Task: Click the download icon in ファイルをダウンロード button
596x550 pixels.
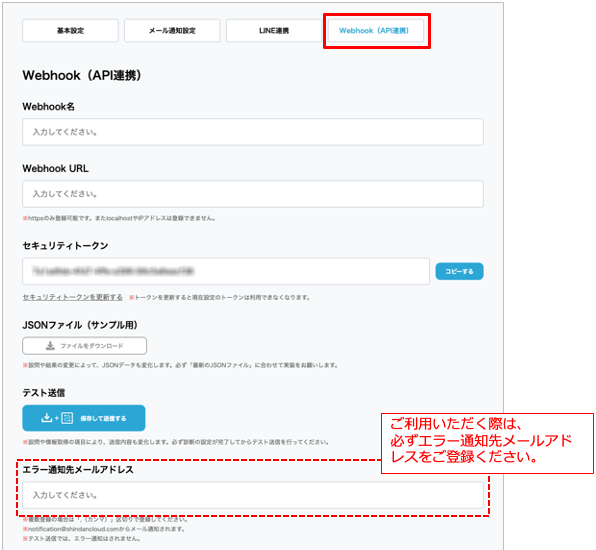Action: (x=50, y=346)
